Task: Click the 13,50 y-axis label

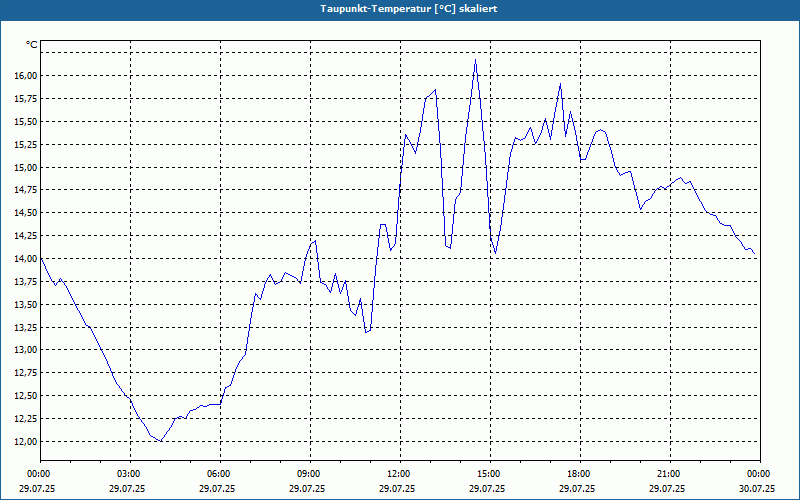Action: coord(25,305)
